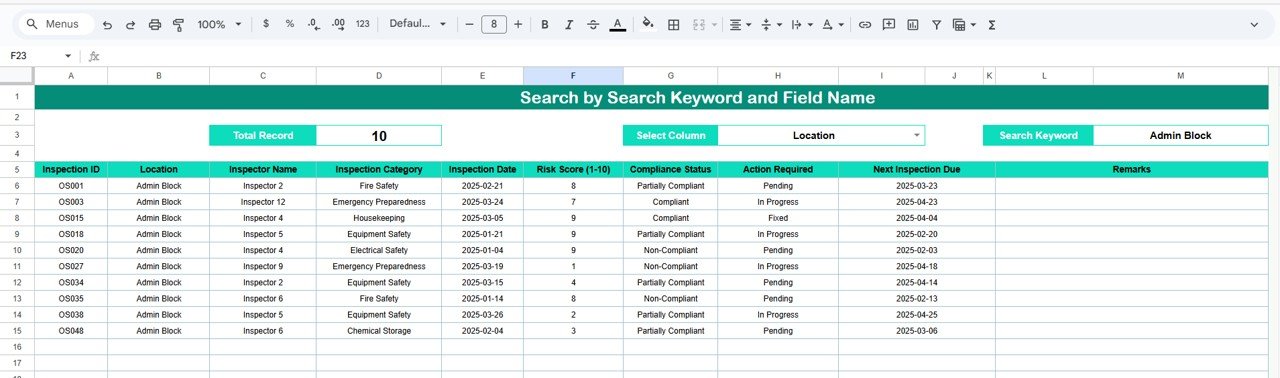The height and width of the screenshot is (378, 1280).
Task: Click the font size 8 field
Action: pyautogui.click(x=494, y=24)
